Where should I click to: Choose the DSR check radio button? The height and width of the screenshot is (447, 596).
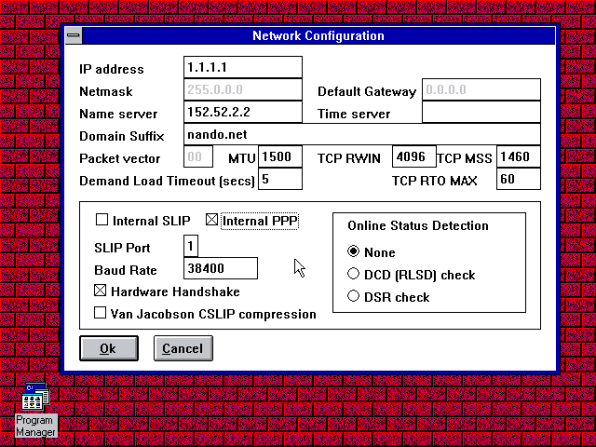[x=353, y=296]
